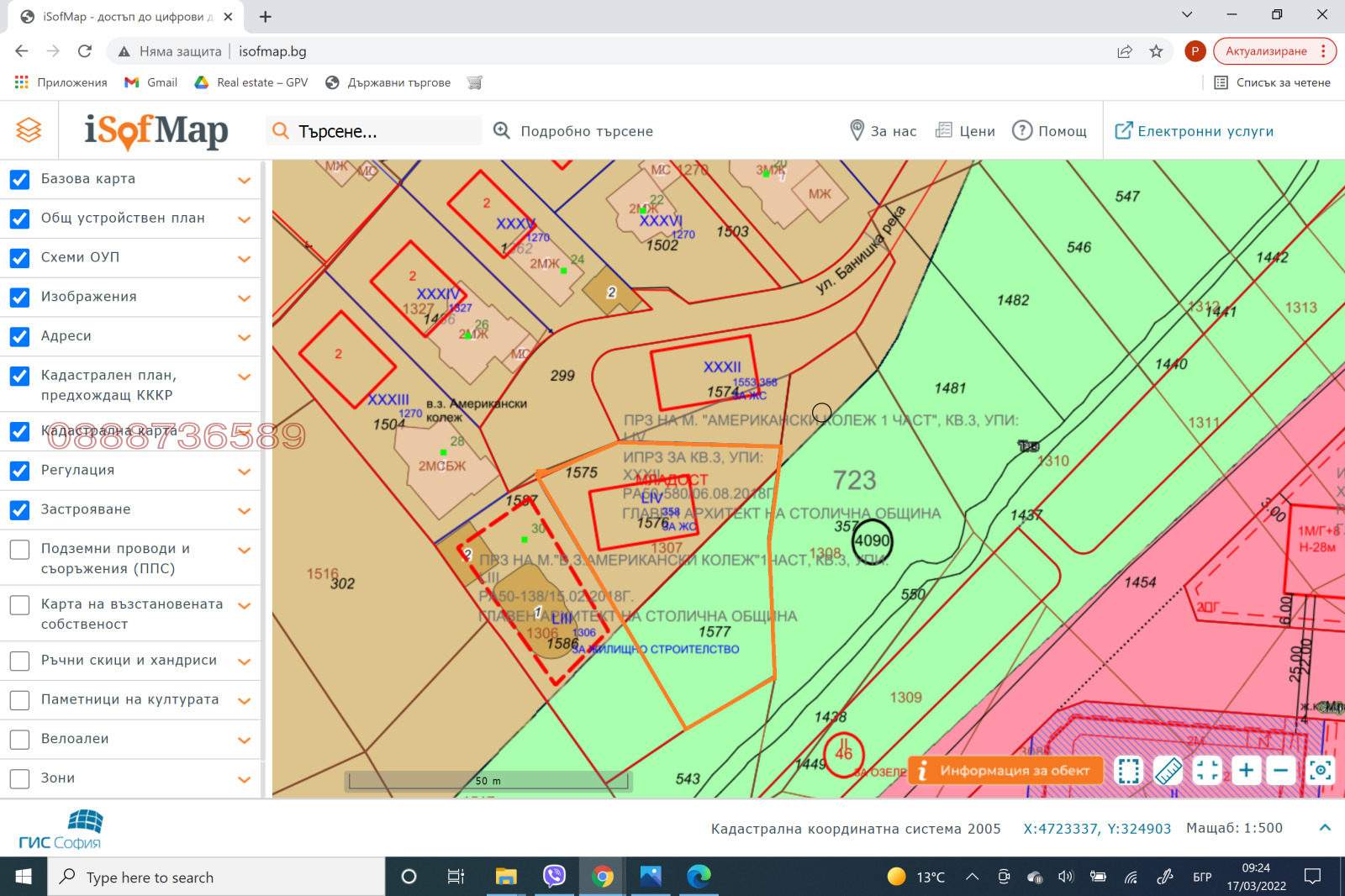The image size is (1345, 896).
Task: Click the Информация за обект button
Action: click(1005, 770)
